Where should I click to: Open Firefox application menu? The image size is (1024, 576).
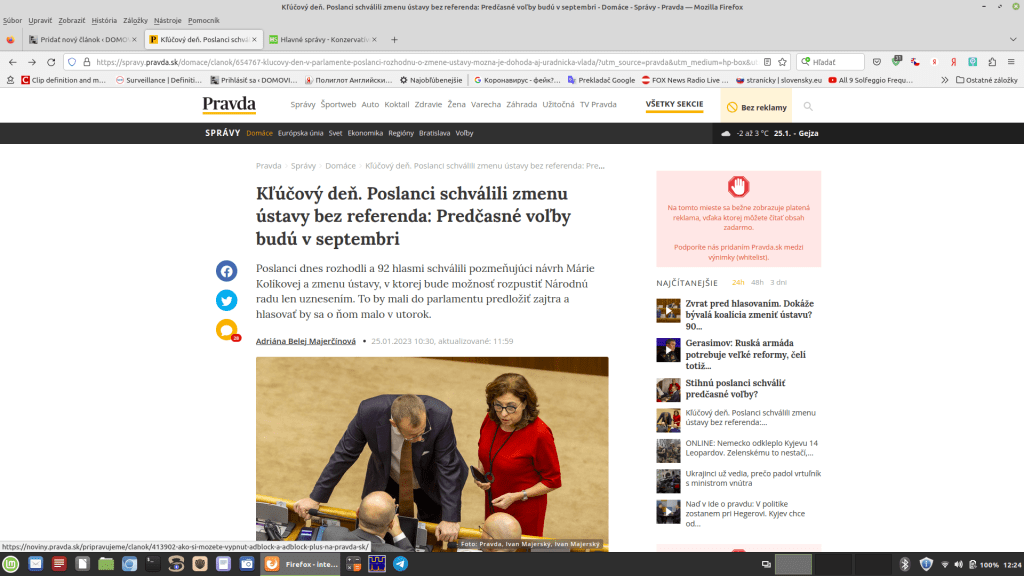coord(1011,62)
